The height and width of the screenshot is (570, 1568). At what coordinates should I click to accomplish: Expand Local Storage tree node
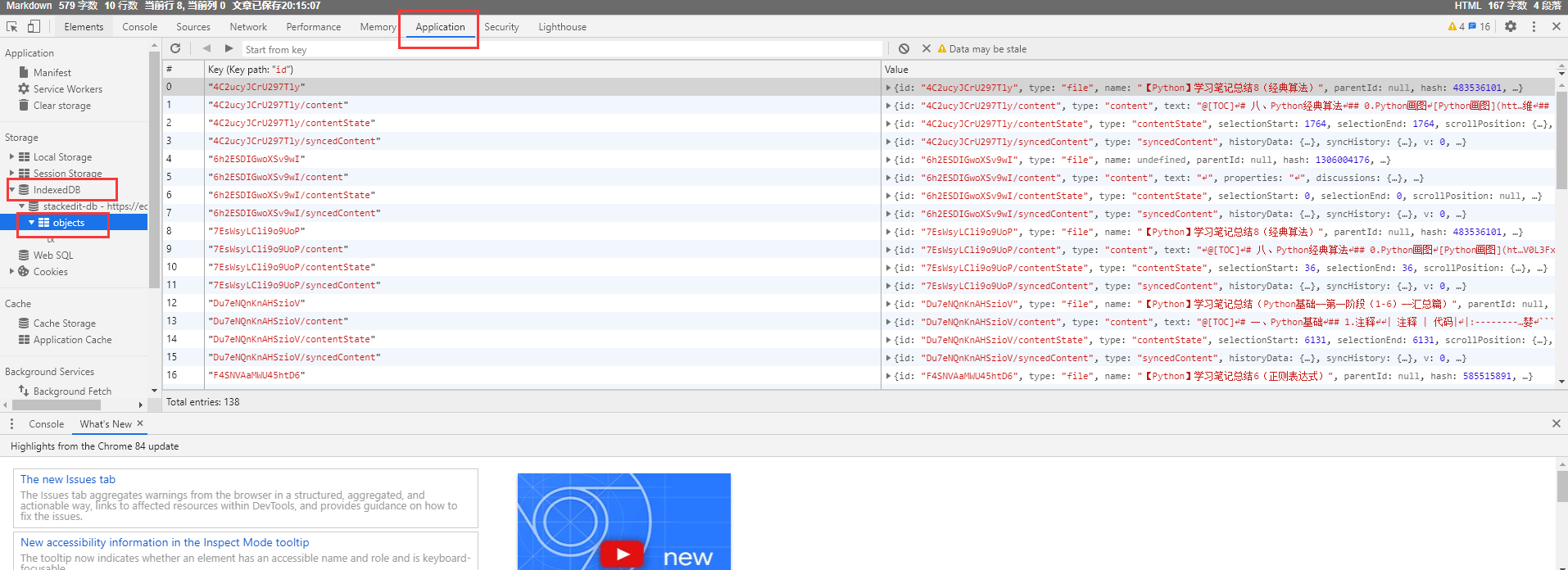click(11, 156)
